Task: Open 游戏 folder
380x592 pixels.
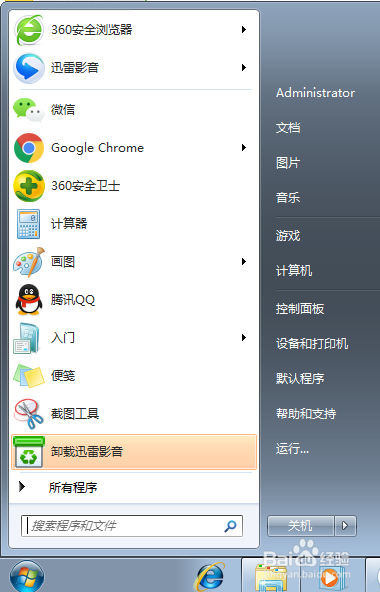Action: coord(288,236)
